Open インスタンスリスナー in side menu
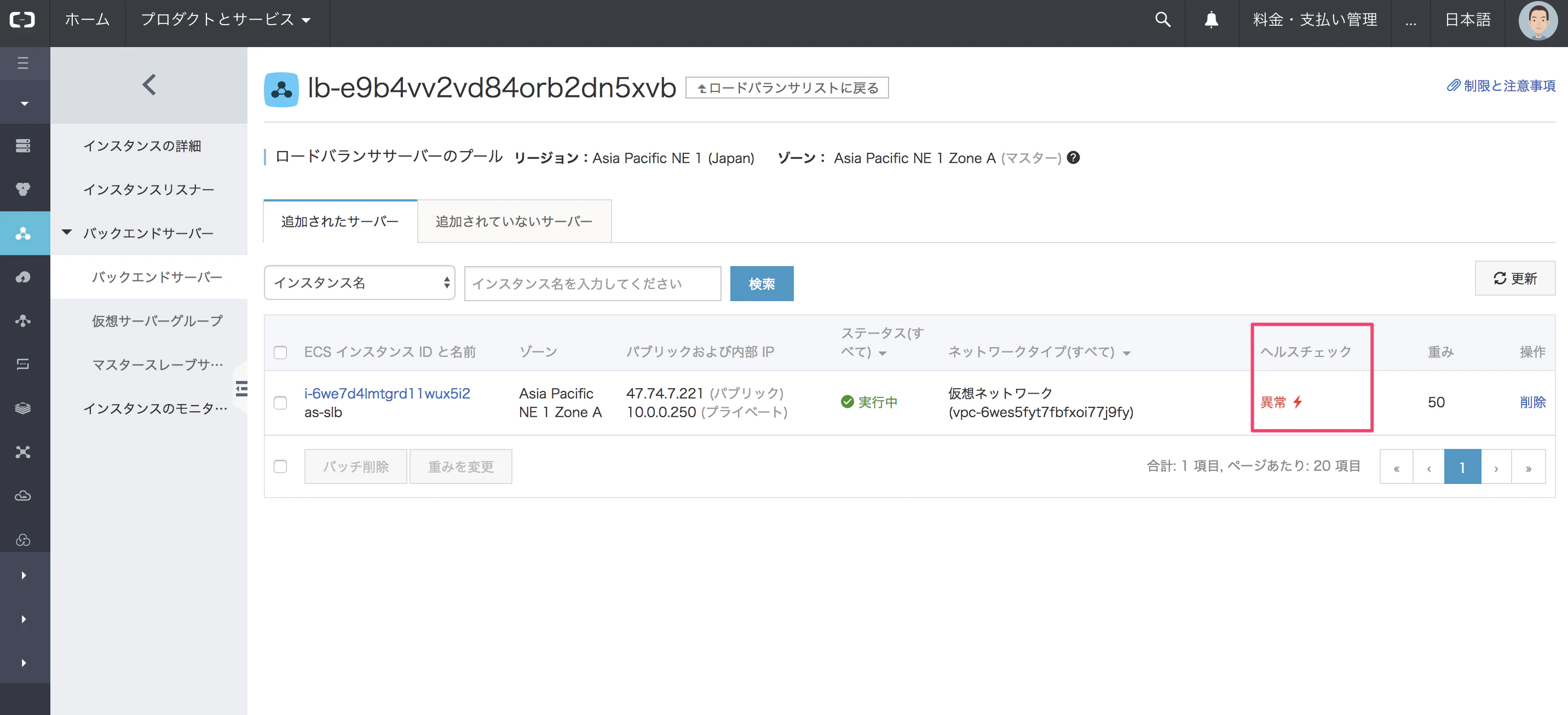Screen dimensions: 1568x715 (148, 190)
